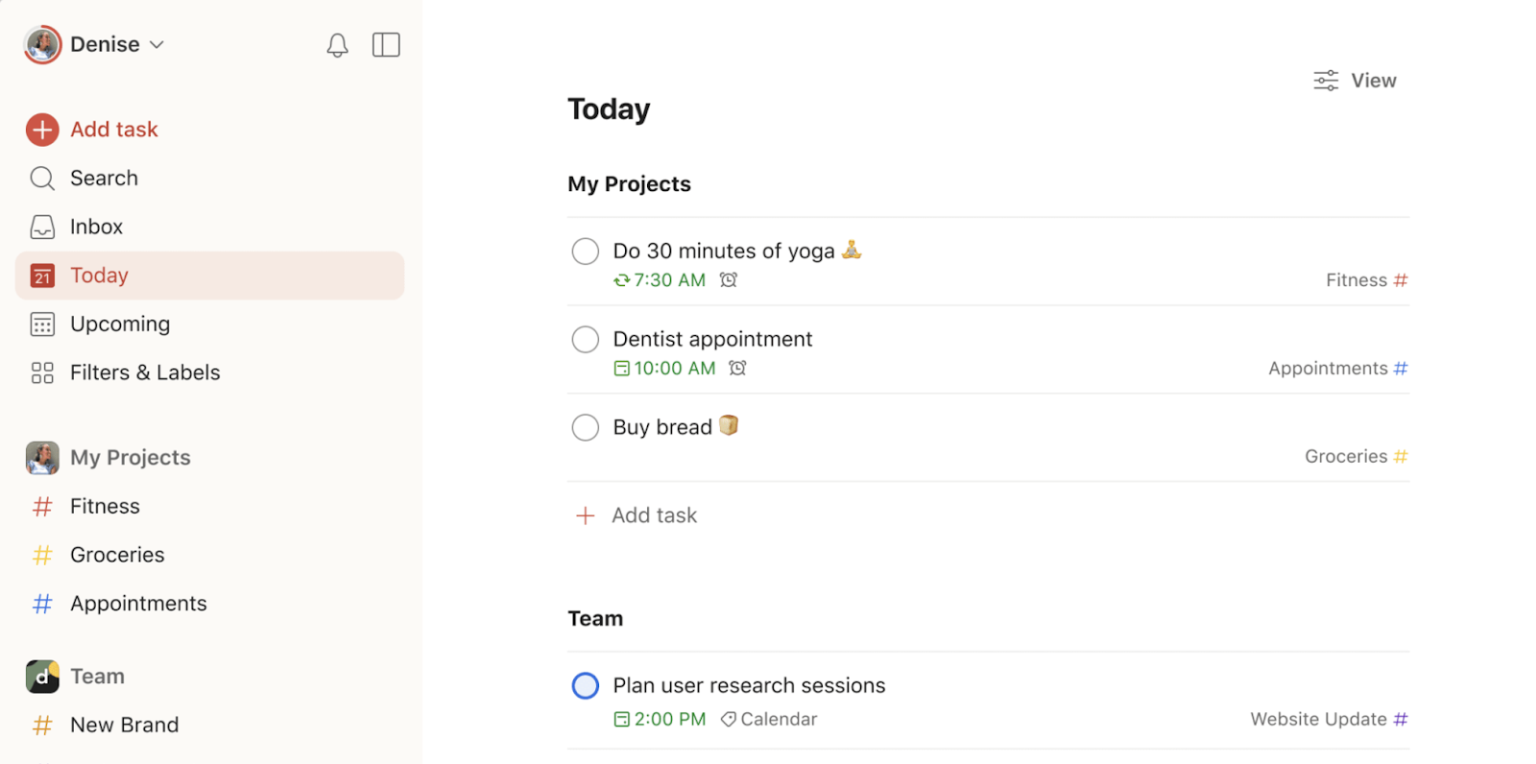
Task: Click the red Add task button in sidebar
Action: pos(92,129)
